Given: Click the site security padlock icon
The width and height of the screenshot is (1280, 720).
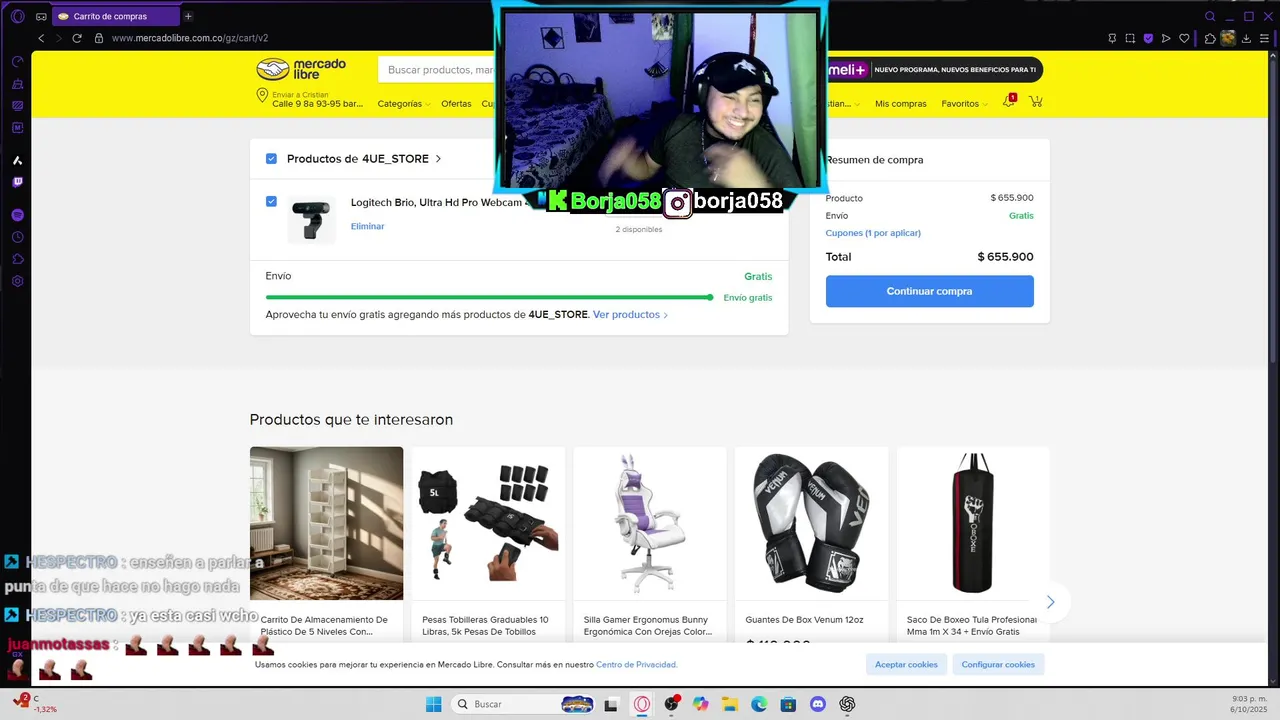Looking at the screenshot, I should click(99, 38).
